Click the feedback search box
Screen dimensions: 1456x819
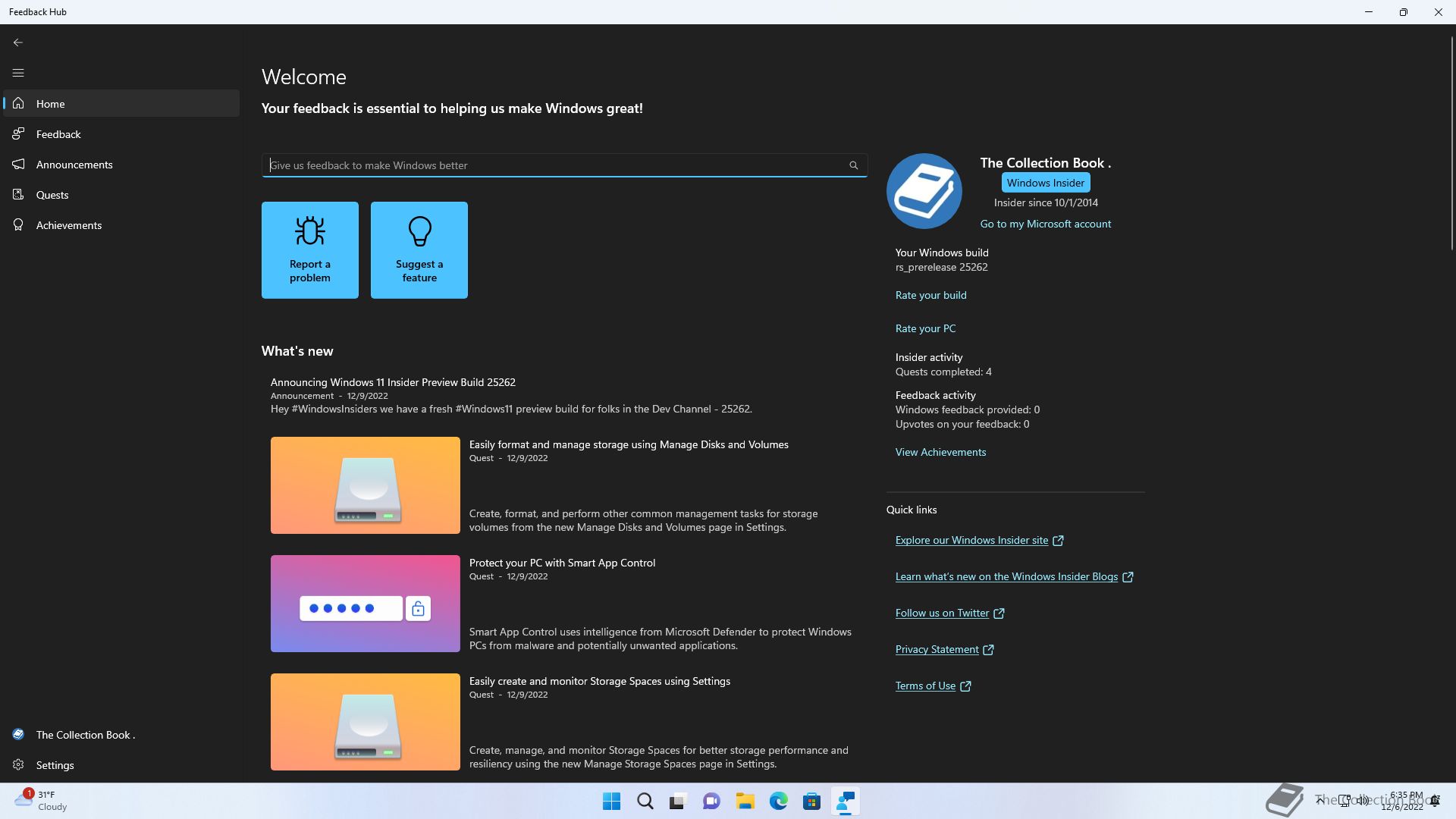pos(564,165)
